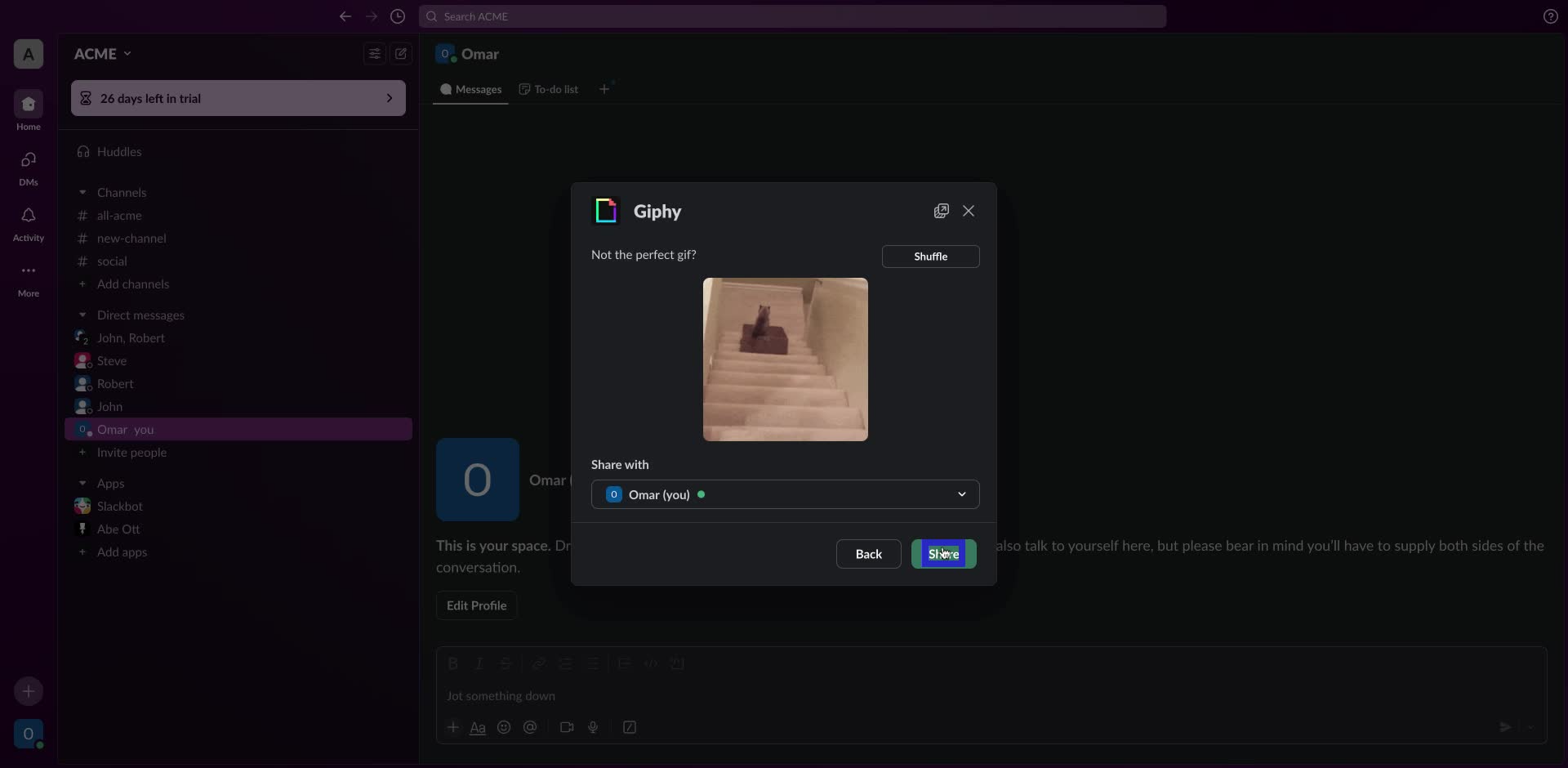Open the emoji picker in the composer
The height and width of the screenshot is (768, 1568).
pyautogui.click(x=504, y=727)
